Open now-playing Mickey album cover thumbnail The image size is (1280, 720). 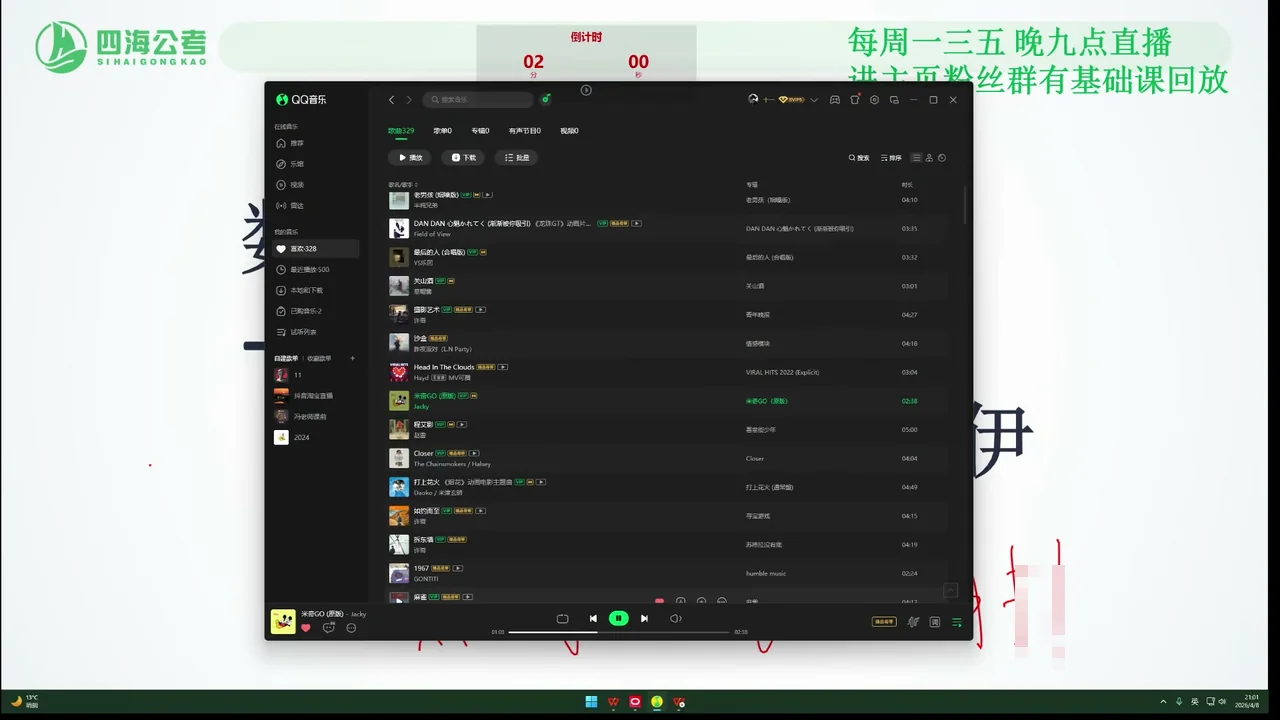(x=283, y=621)
